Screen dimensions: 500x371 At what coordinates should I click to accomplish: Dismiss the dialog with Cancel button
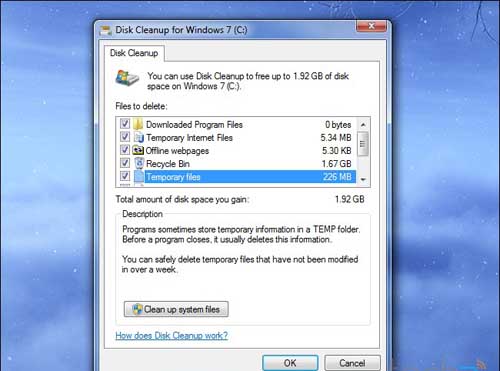[x=352, y=363]
